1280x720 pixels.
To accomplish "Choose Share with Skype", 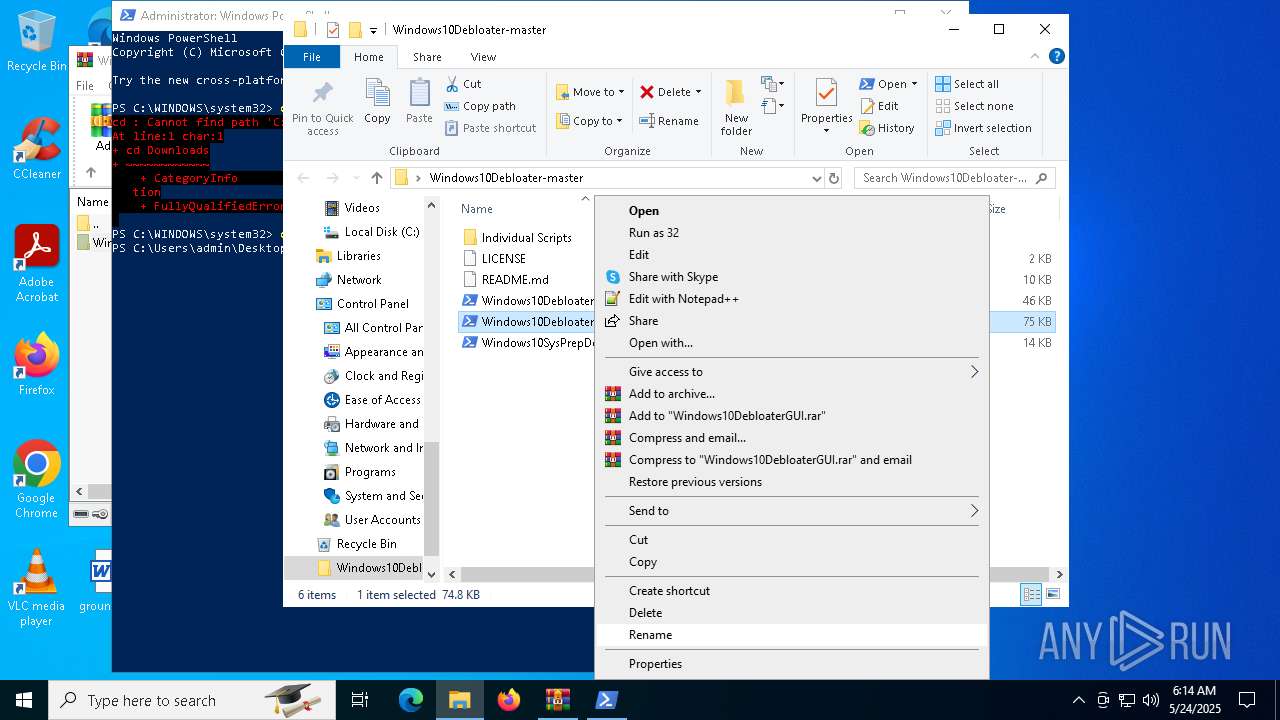I will coord(792,277).
